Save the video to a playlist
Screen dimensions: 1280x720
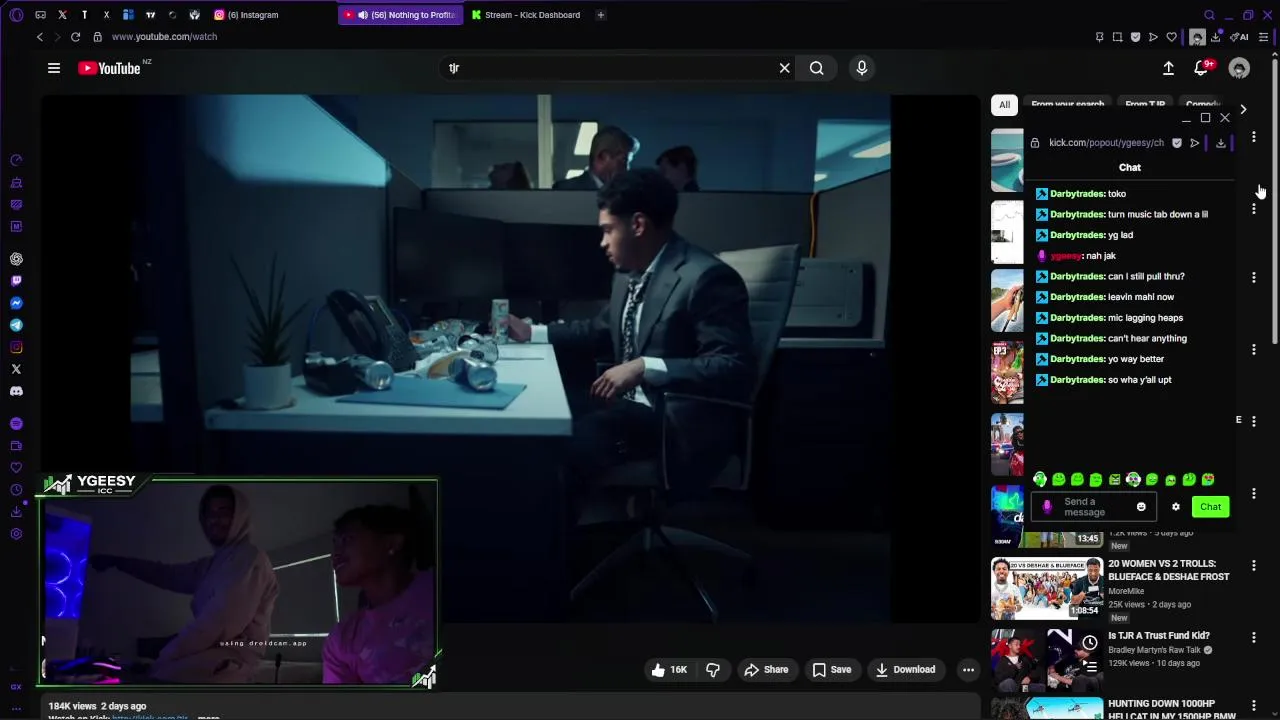tap(832, 670)
